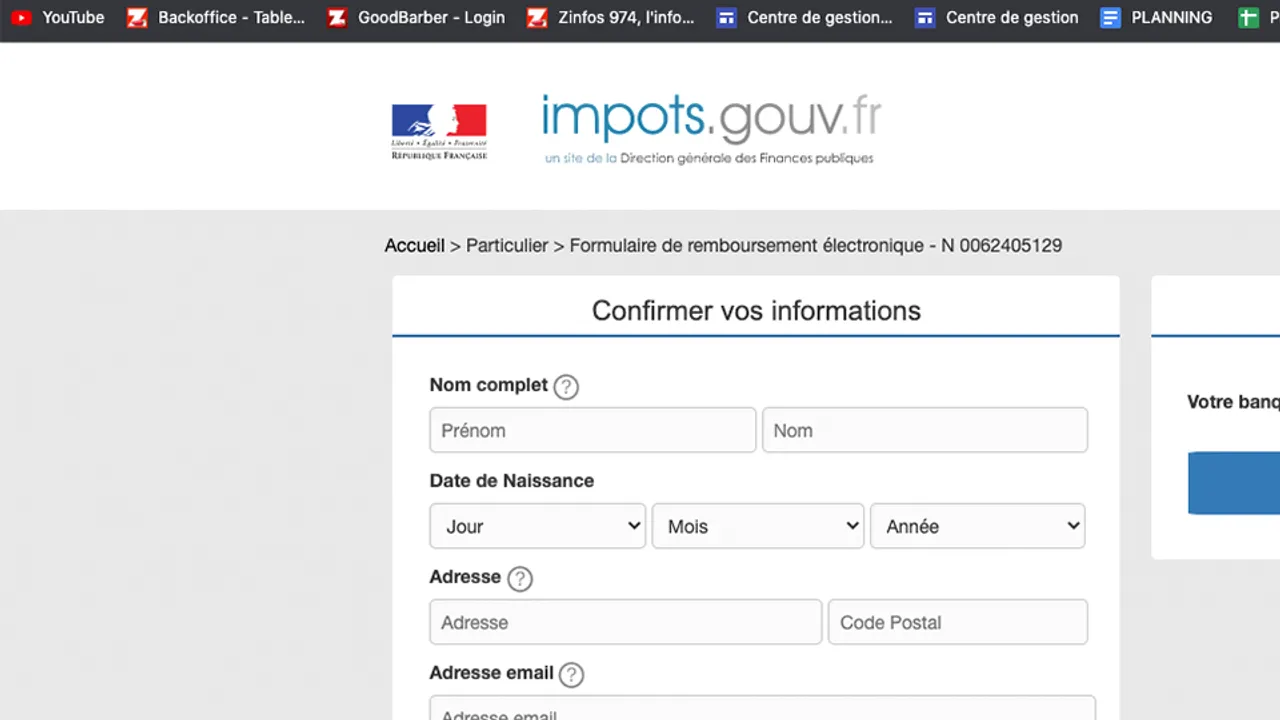Go to the Accueil breadcrumb link

click(x=414, y=245)
